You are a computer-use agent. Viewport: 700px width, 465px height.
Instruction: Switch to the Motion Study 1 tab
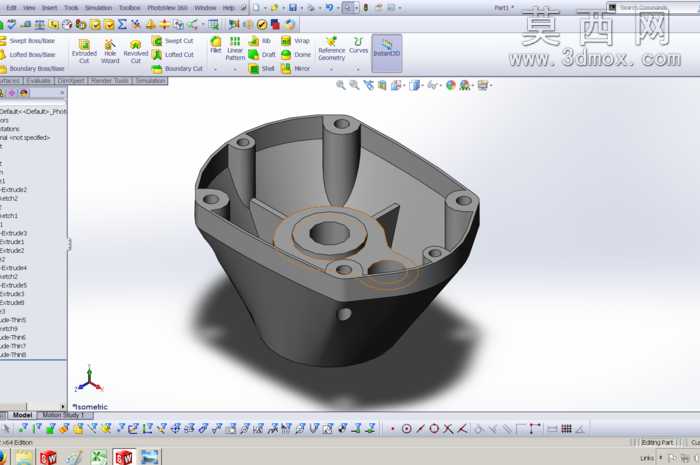point(63,415)
